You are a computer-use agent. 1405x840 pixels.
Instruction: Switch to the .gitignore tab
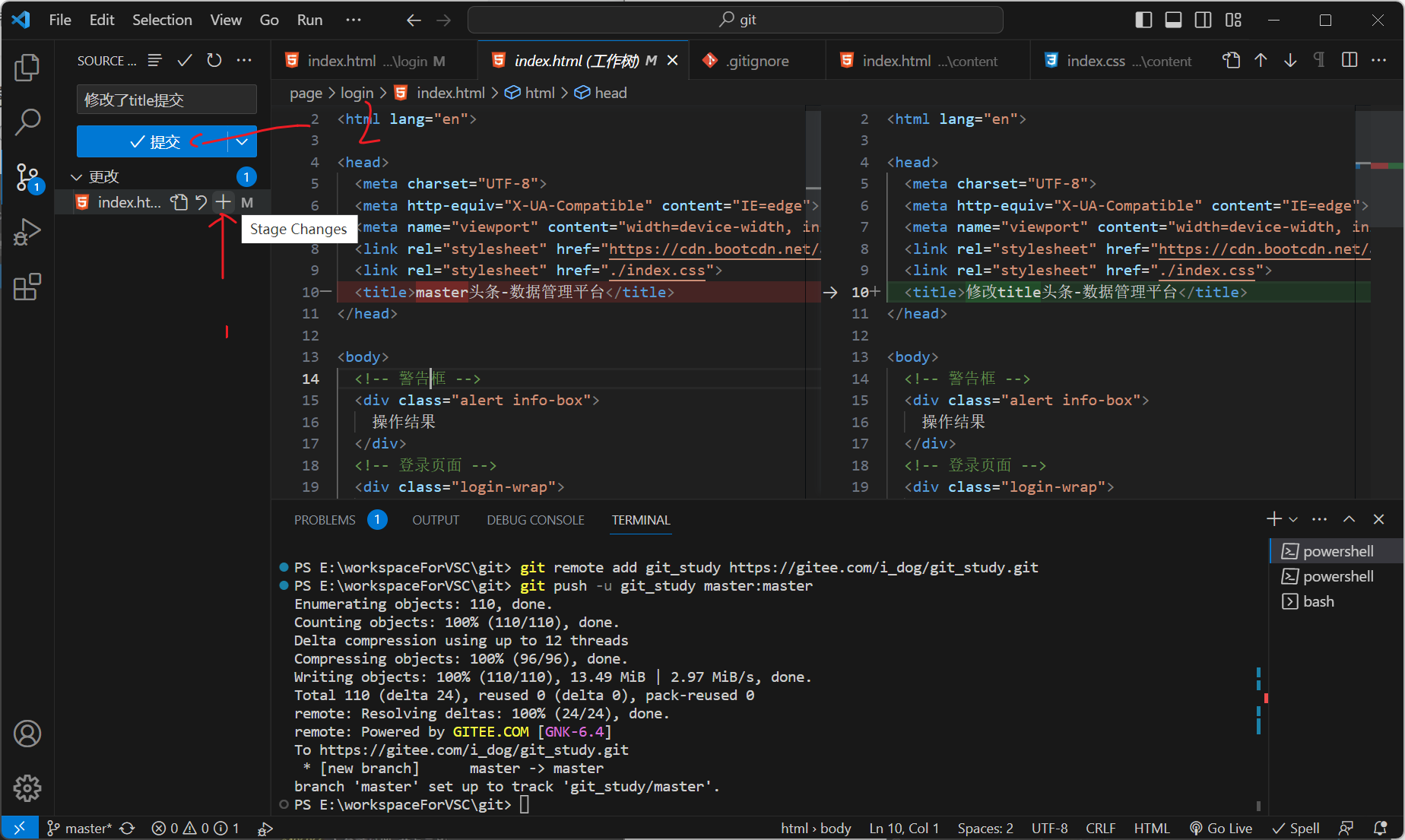tap(756, 61)
